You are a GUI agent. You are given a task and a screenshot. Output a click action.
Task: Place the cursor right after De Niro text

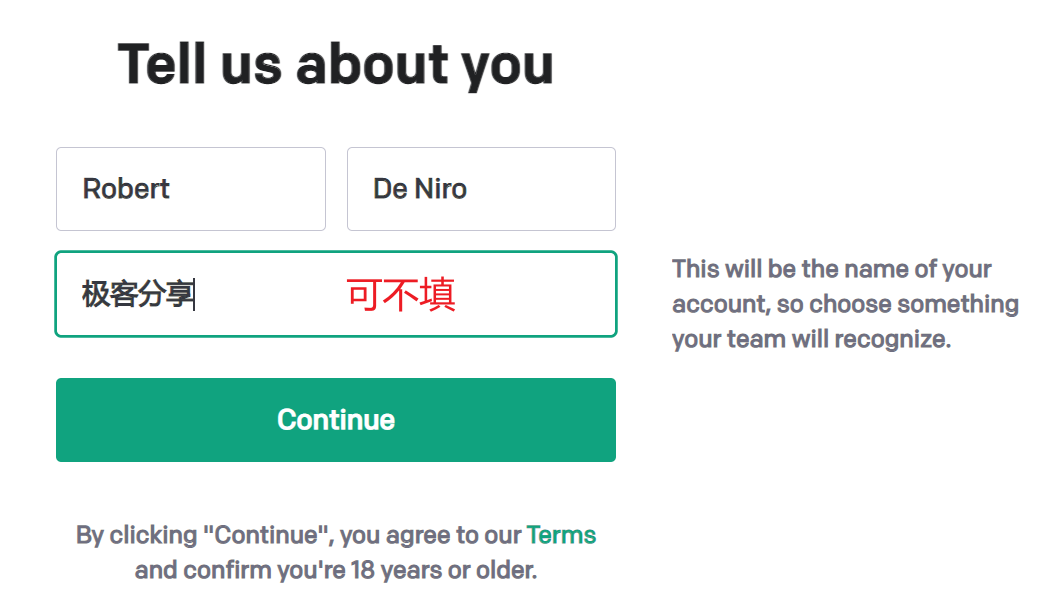pos(469,189)
